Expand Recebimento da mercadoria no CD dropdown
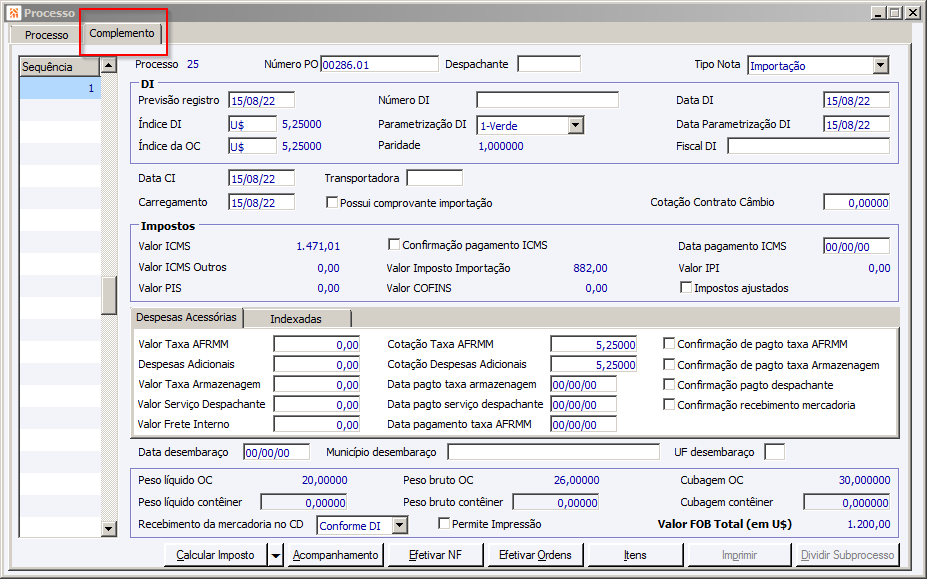Image resolution: width=927 pixels, height=579 pixels. pos(399,525)
